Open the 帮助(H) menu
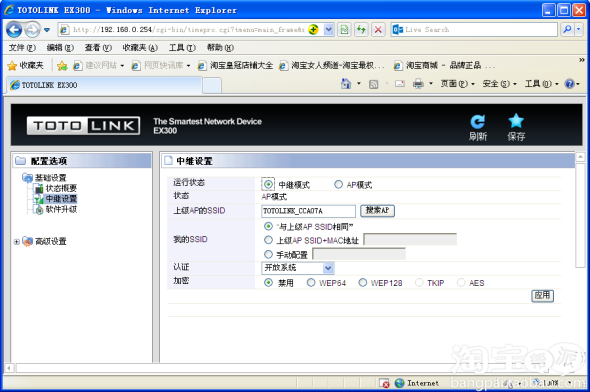This screenshot has height=392, width=590. click(x=220, y=48)
